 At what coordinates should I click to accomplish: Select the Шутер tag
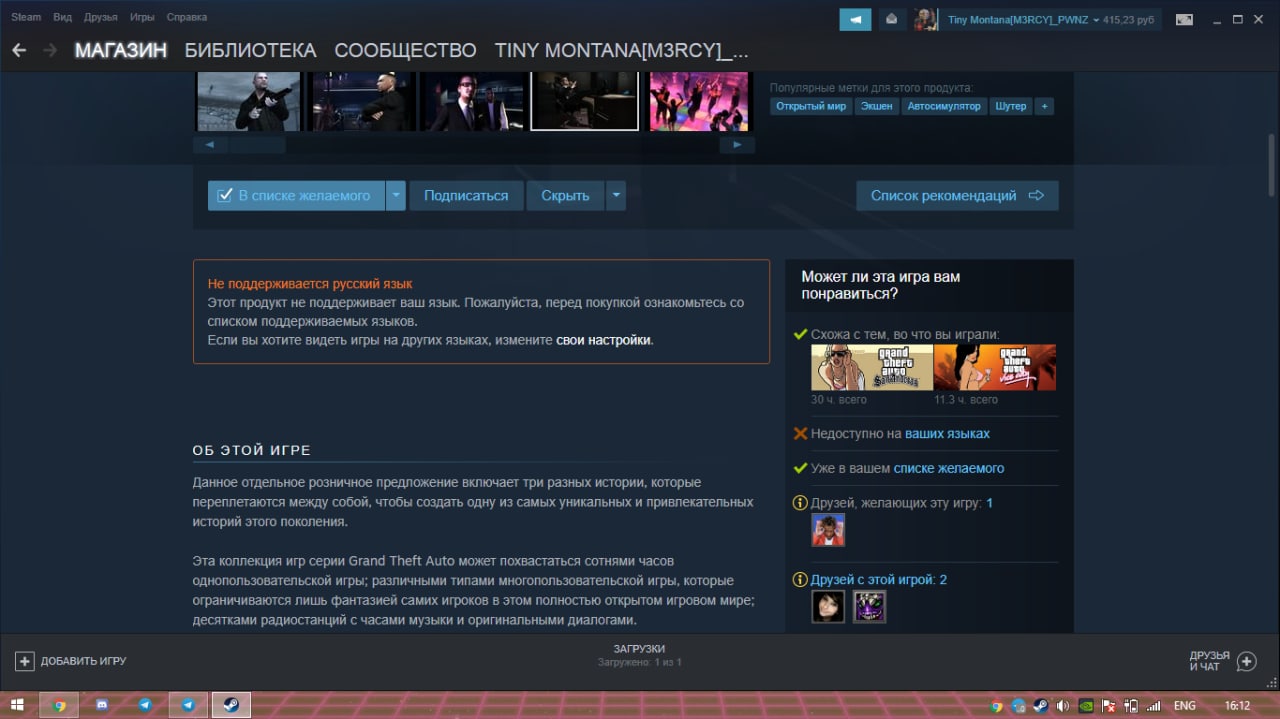(x=1010, y=106)
